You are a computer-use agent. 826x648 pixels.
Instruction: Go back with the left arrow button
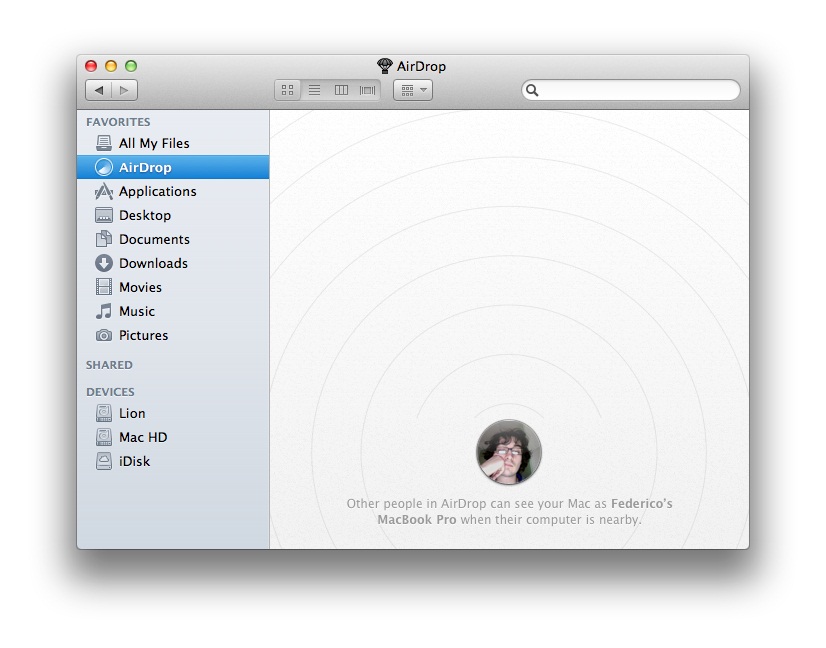99,90
